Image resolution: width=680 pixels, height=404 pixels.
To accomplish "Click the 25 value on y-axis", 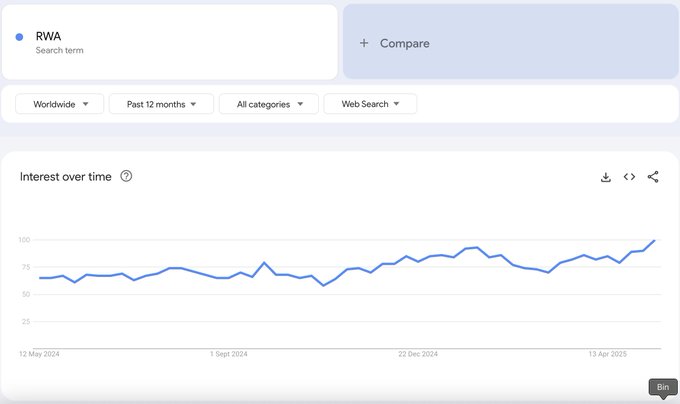I will pyautogui.click(x=26, y=322).
